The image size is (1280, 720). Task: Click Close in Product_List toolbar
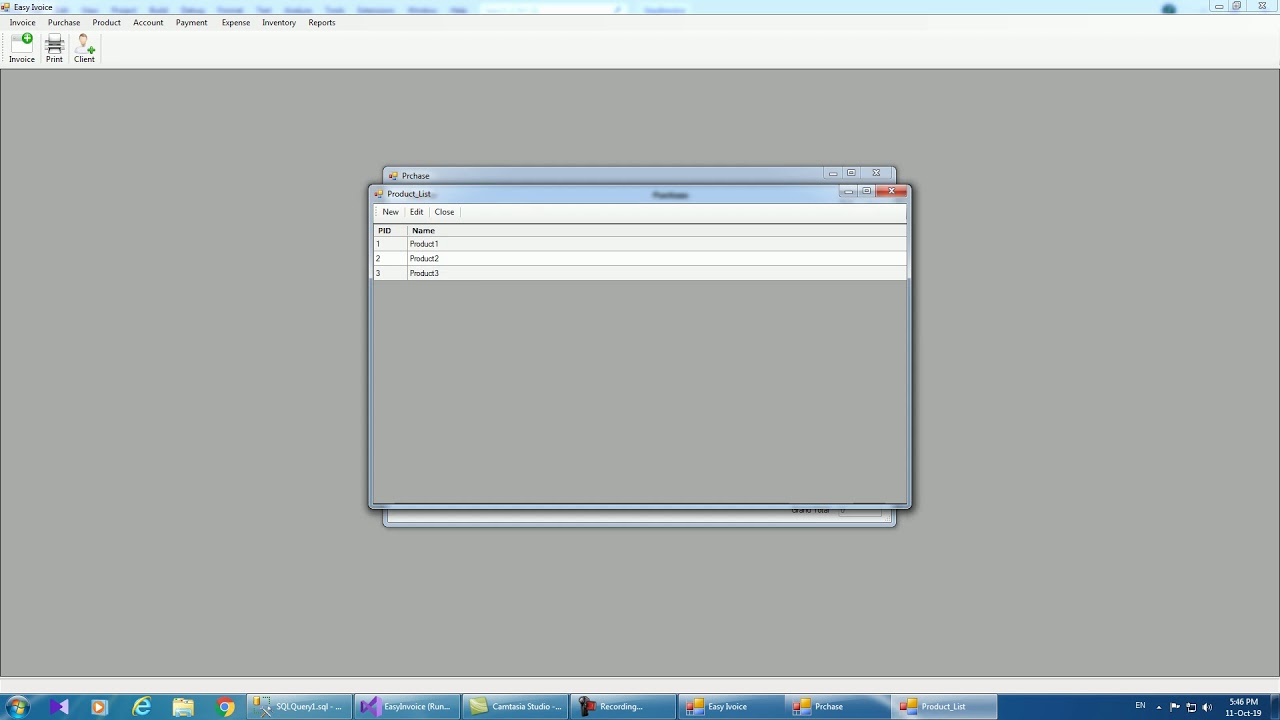click(x=444, y=212)
